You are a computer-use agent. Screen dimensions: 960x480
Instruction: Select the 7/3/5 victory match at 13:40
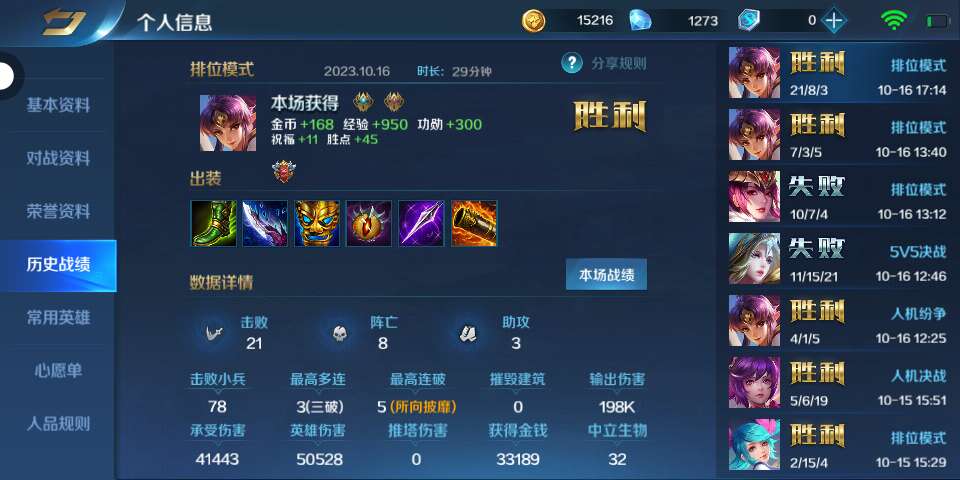tap(838, 135)
